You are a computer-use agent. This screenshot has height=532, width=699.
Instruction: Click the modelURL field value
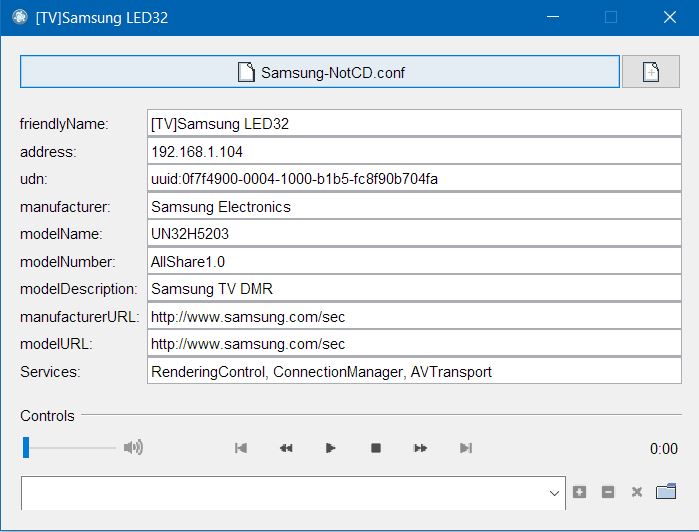pos(414,343)
